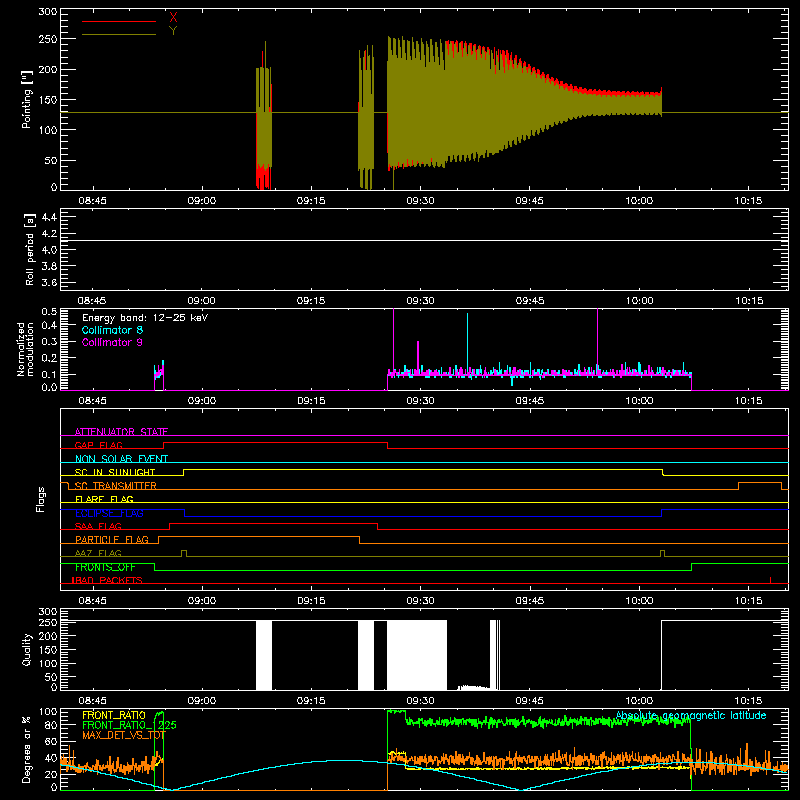Viewport: 800px width, 800px height.
Task: Click the 'Energy band: 12-25 keV' annotation
Action: click(145, 318)
